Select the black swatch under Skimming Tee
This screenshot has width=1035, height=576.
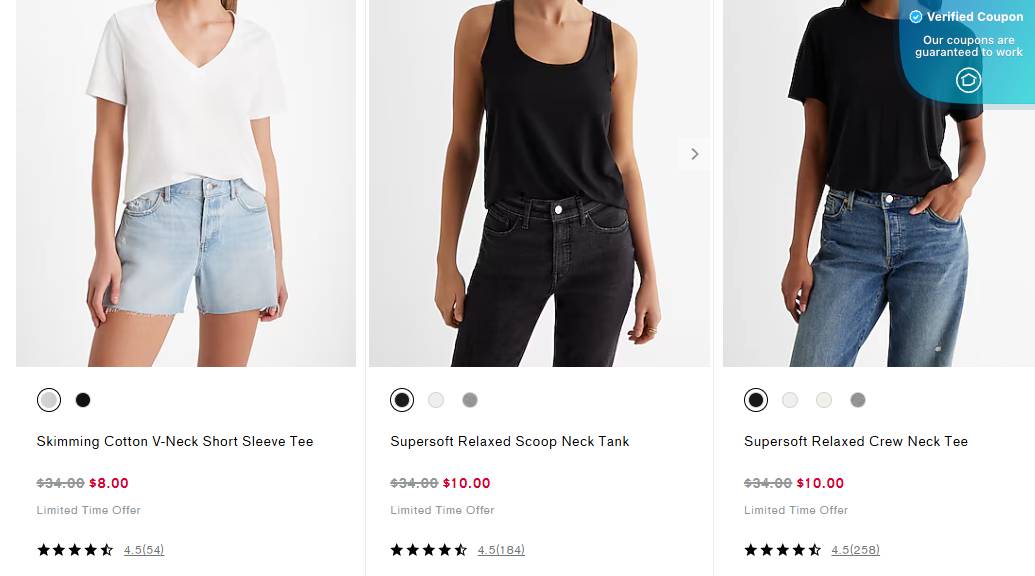click(83, 399)
